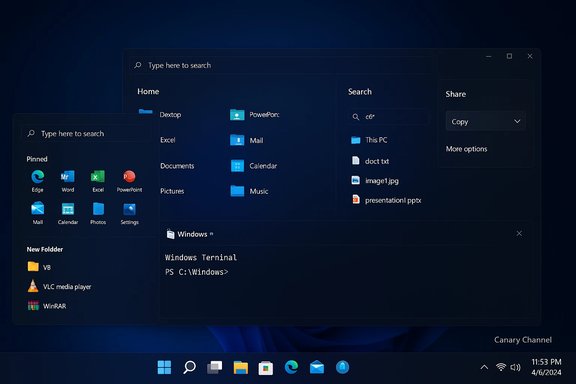Open the Music folder in Home
The width and height of the screenshot is (576, 384).
249,191
